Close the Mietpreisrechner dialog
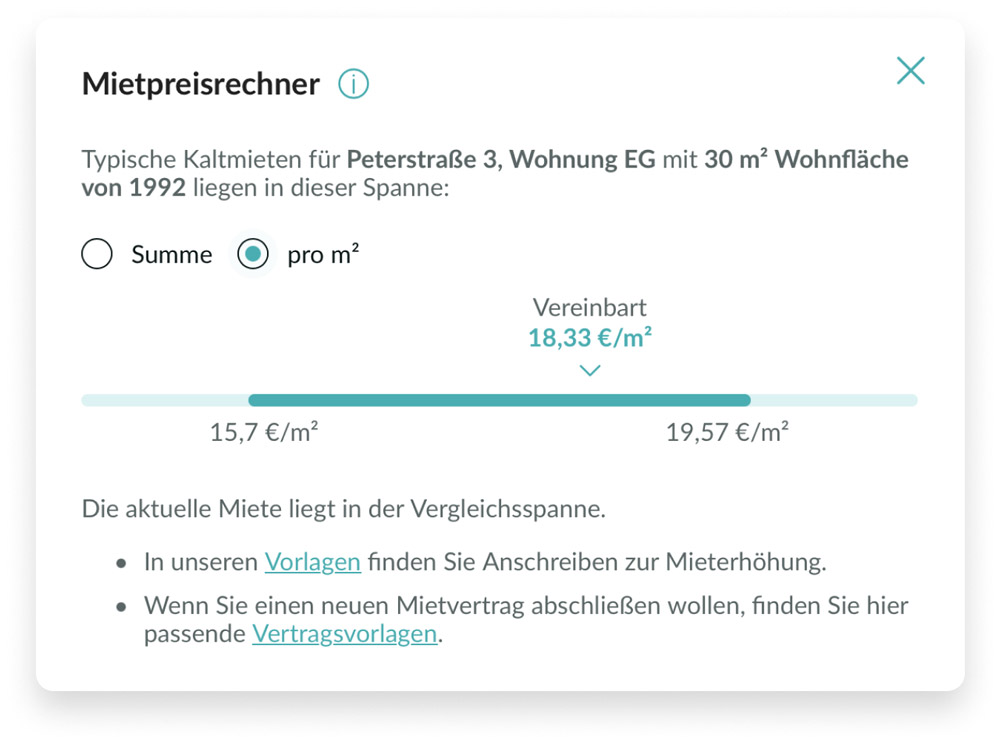The height and width of the screenshot is (744, 1000). pos(910,71)
